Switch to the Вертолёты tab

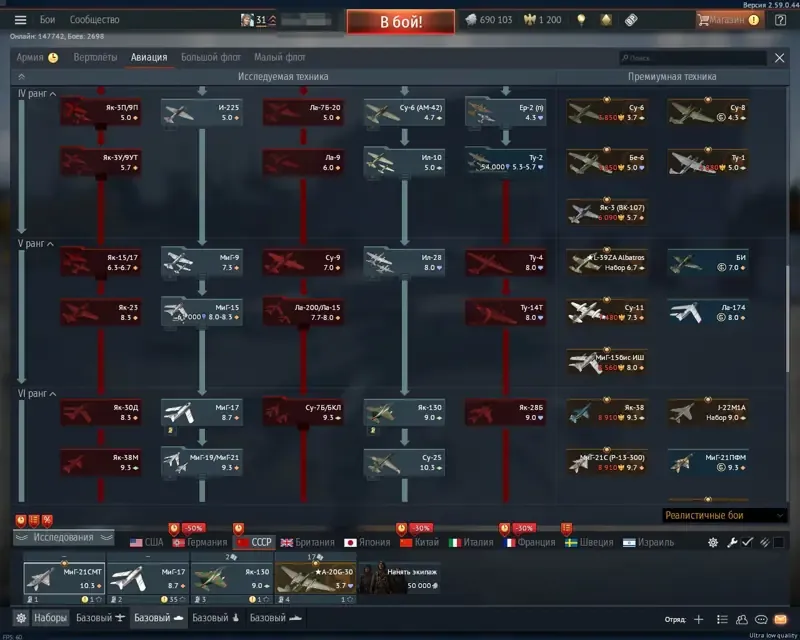click(95, 57)
